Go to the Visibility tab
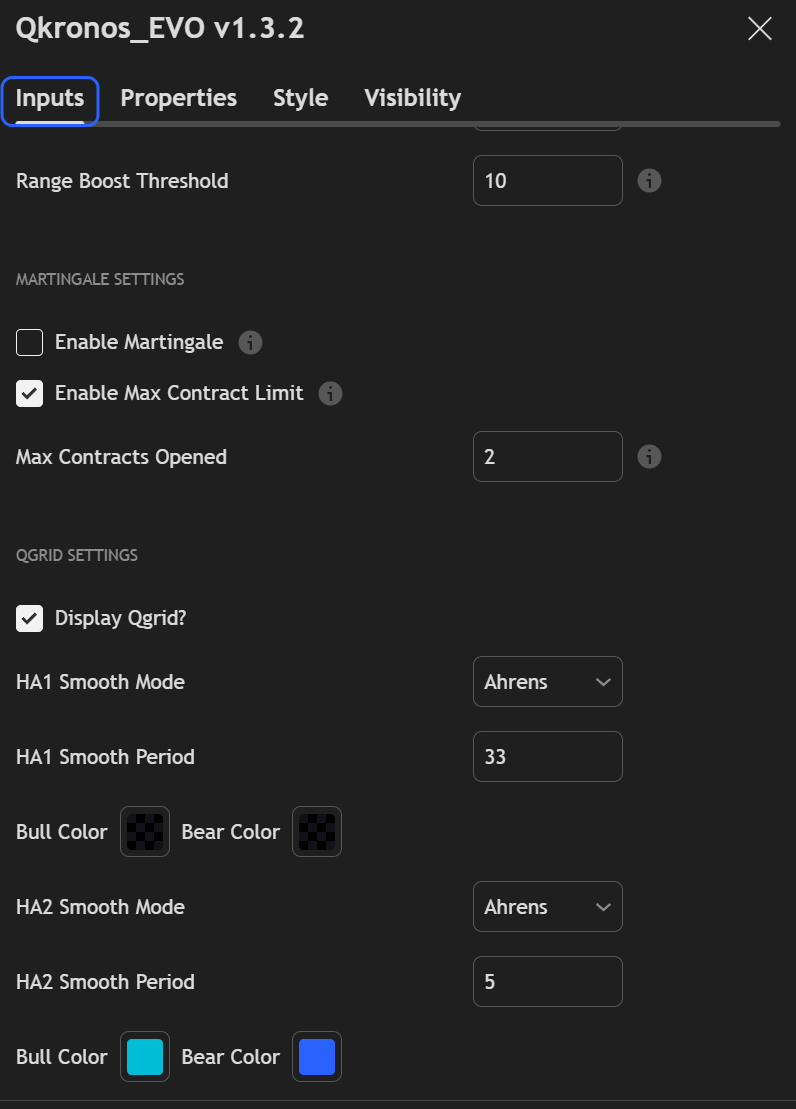Viewport: 796px width, 1109px height. 412,98
